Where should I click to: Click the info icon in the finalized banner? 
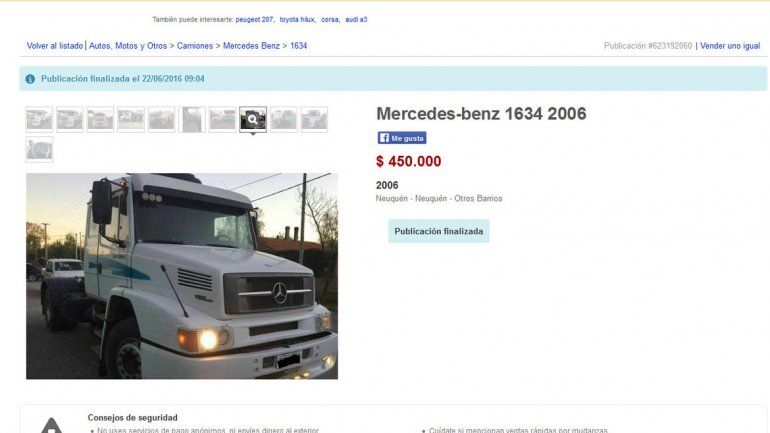[x=30, y=79]
